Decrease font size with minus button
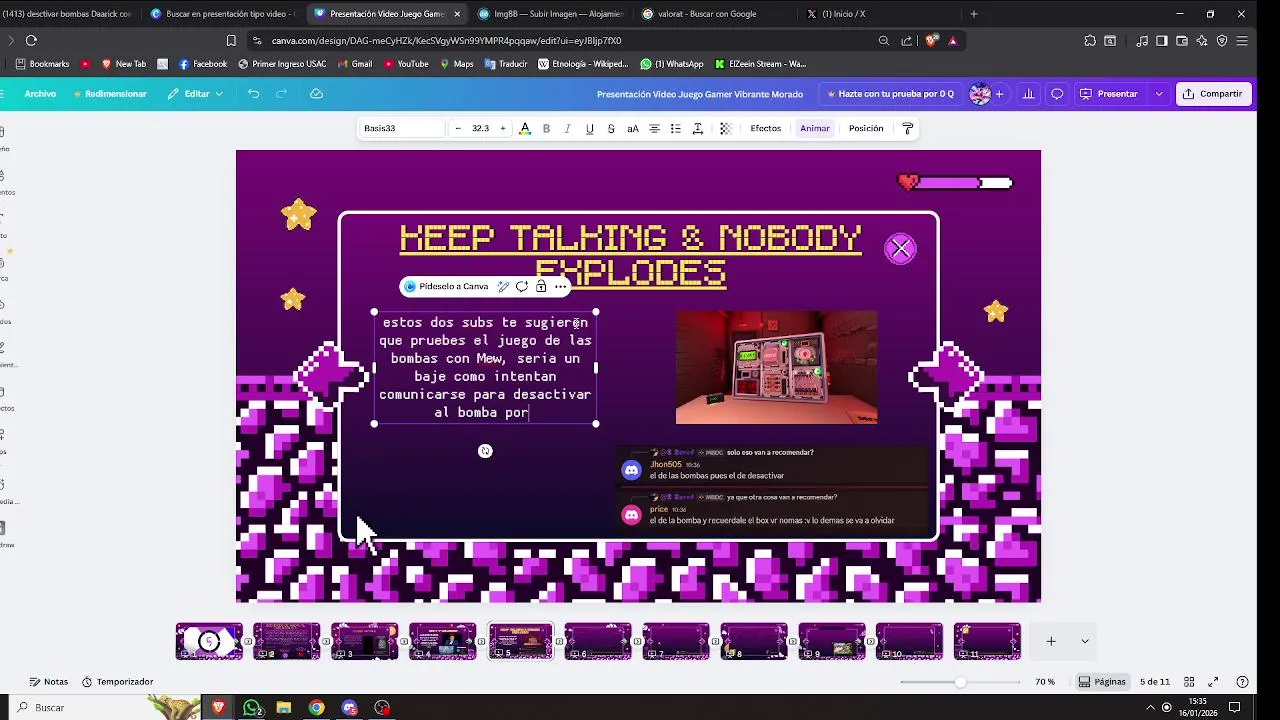 pyautogui.click(x=458, y=128)
